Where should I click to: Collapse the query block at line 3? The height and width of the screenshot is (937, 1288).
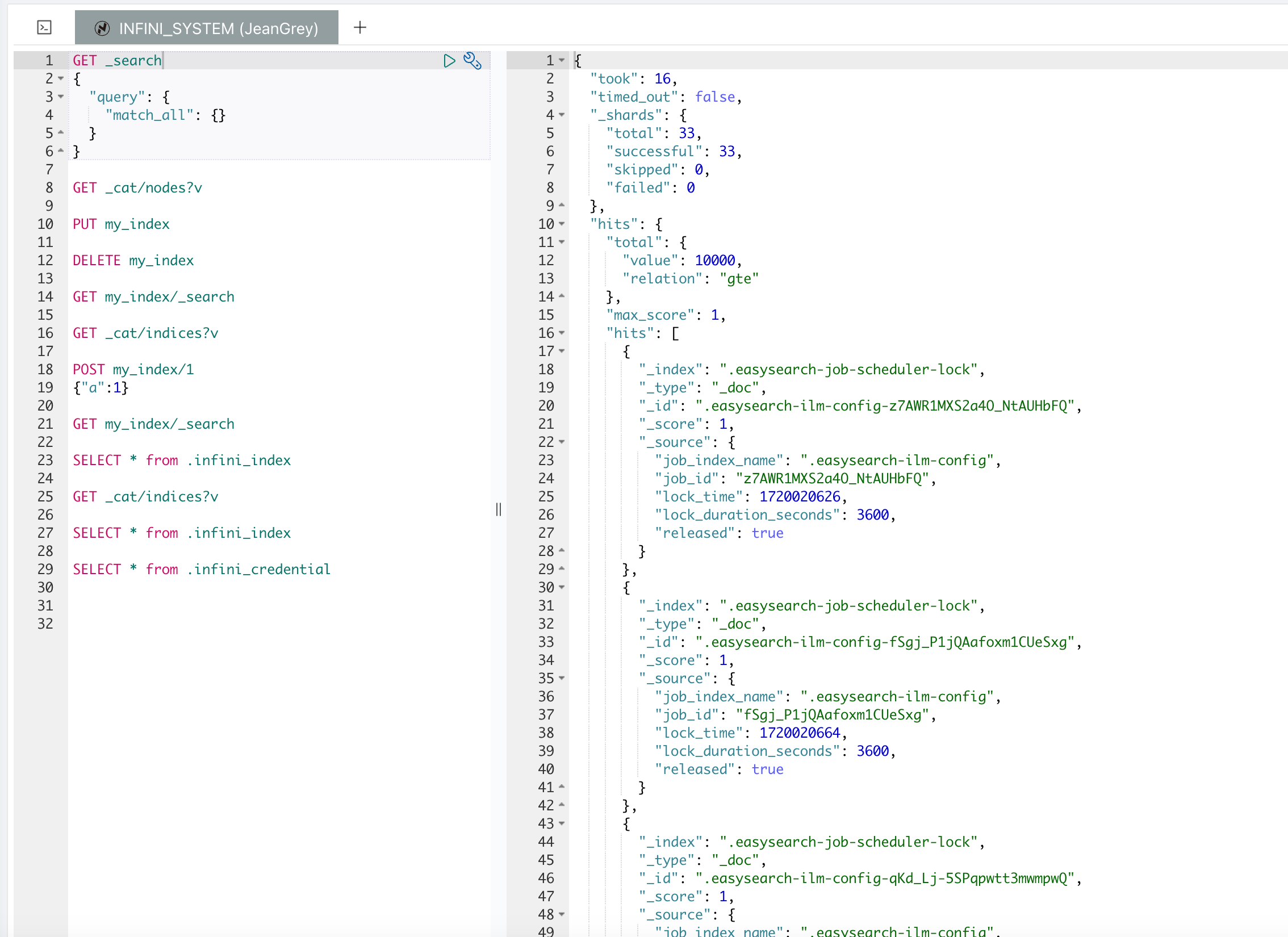(61, 97)
